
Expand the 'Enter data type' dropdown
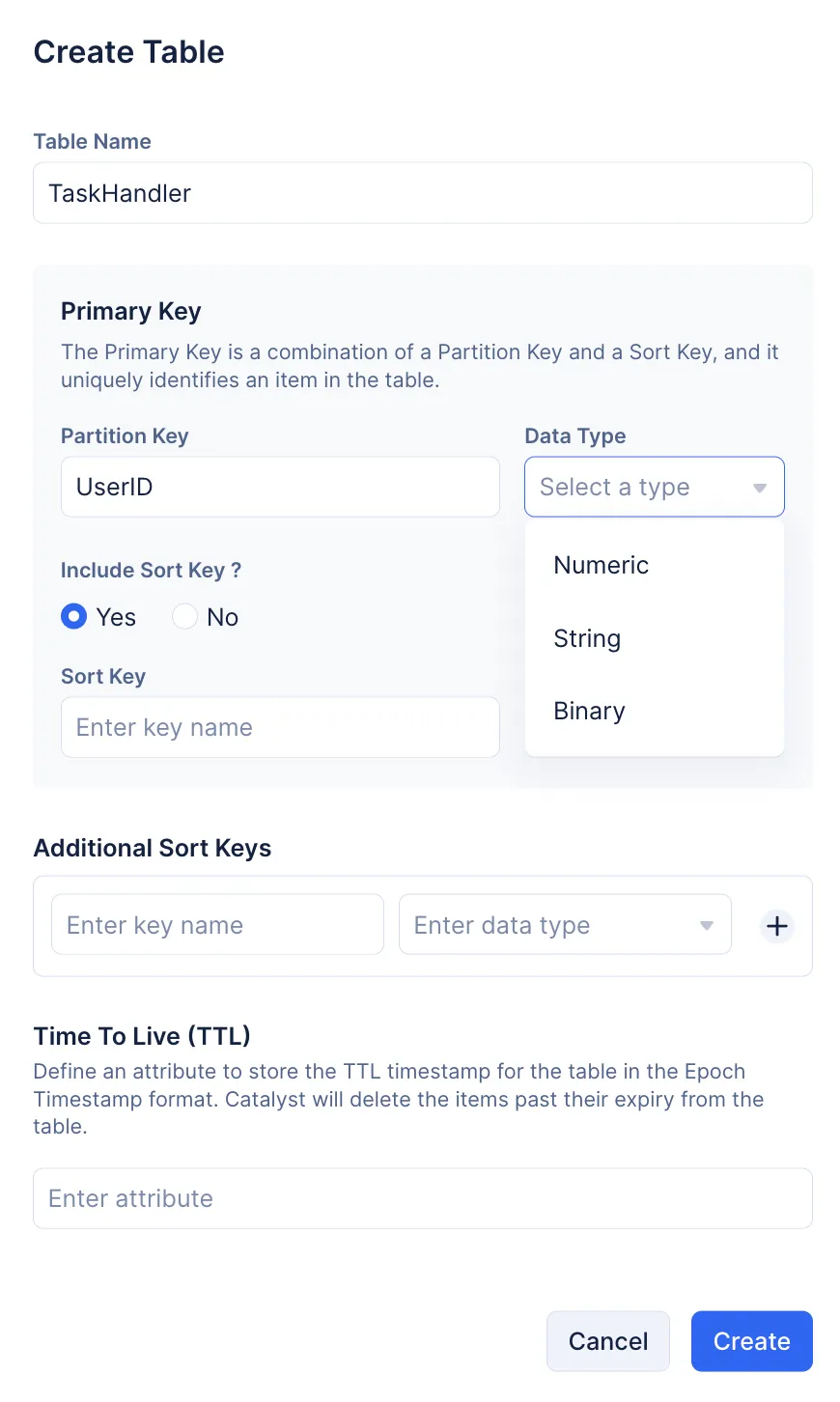564,925
